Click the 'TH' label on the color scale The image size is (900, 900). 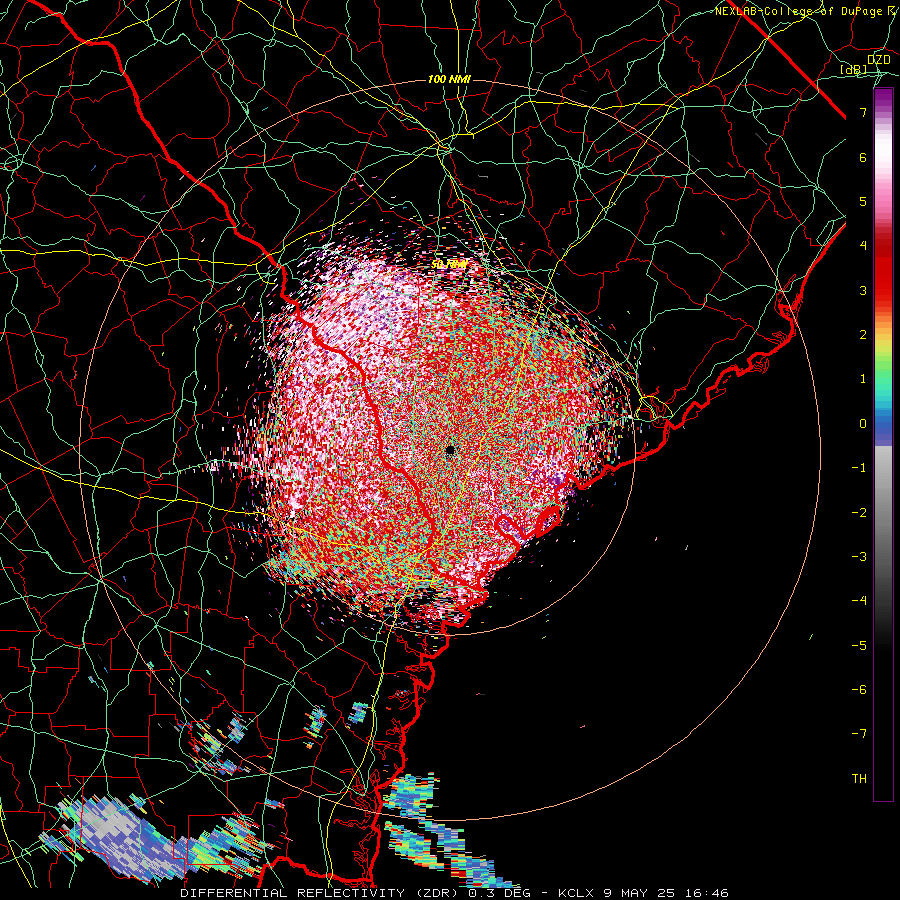859,778
